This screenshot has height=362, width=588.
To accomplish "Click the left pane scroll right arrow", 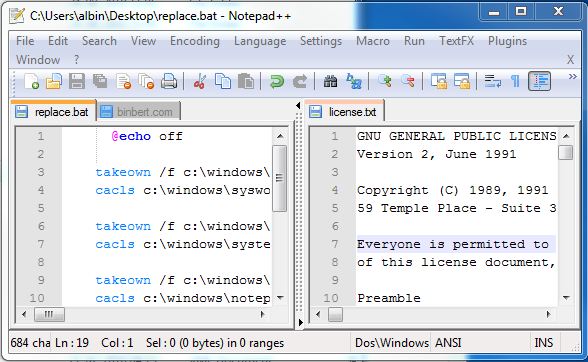I will (262, 314).
